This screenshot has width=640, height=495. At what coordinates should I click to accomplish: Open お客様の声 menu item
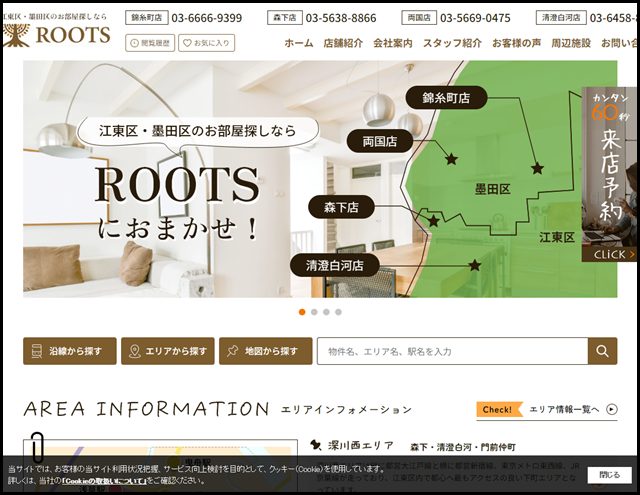(x=516, y=43)
